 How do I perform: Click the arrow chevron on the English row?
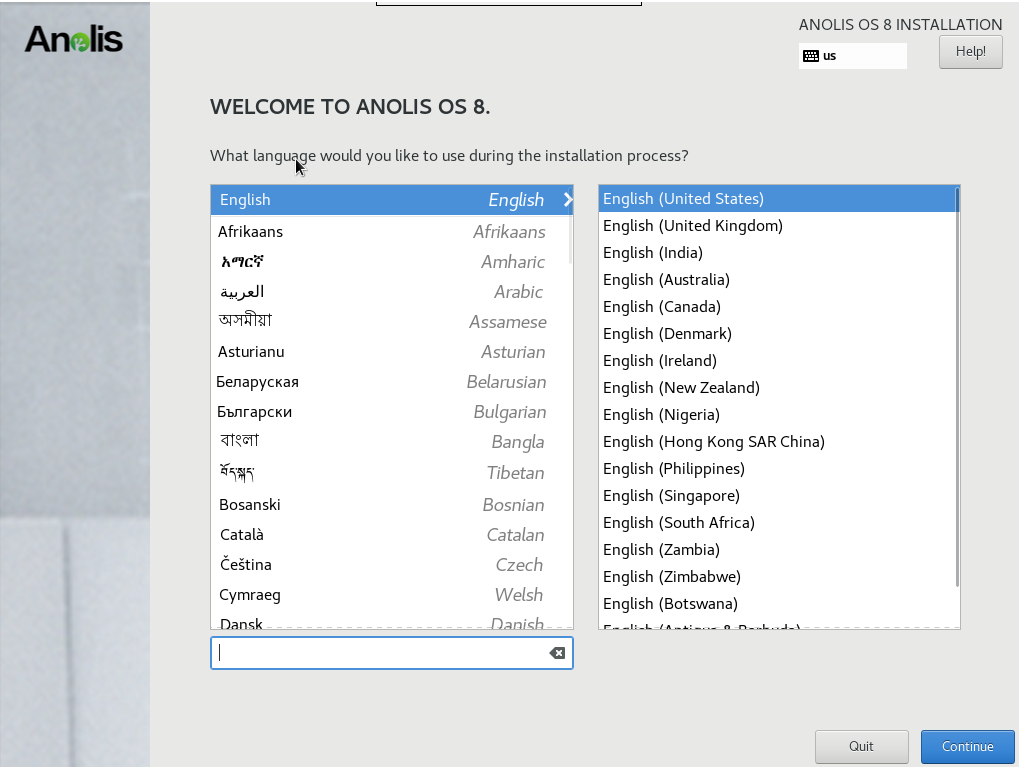[x=567, y=200]
